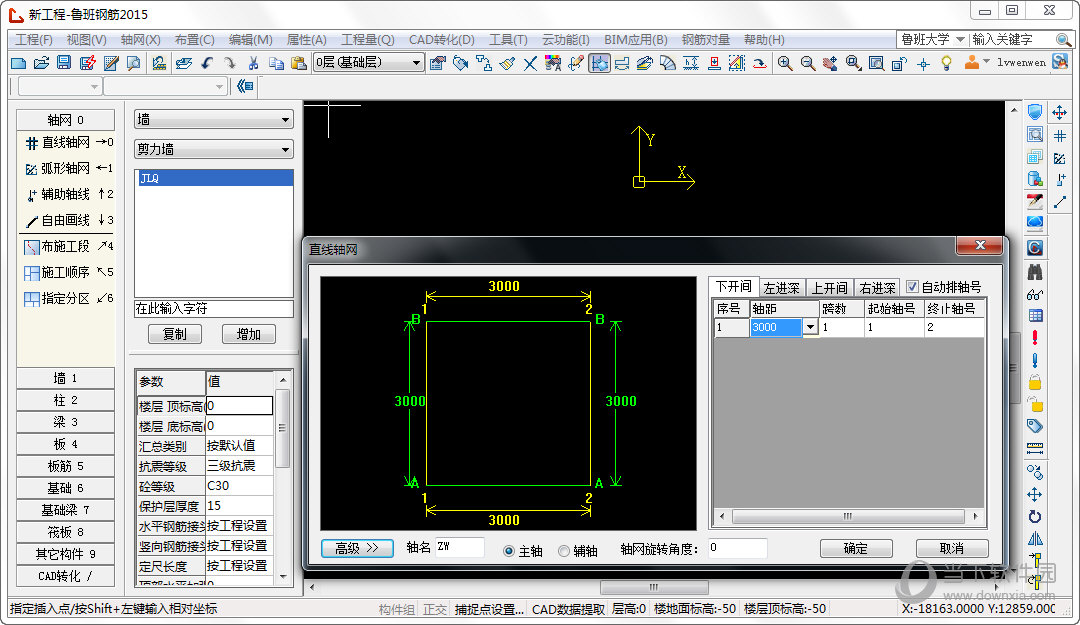Open a file with the folder icon
1080x625 pixels.
[41, 63]
